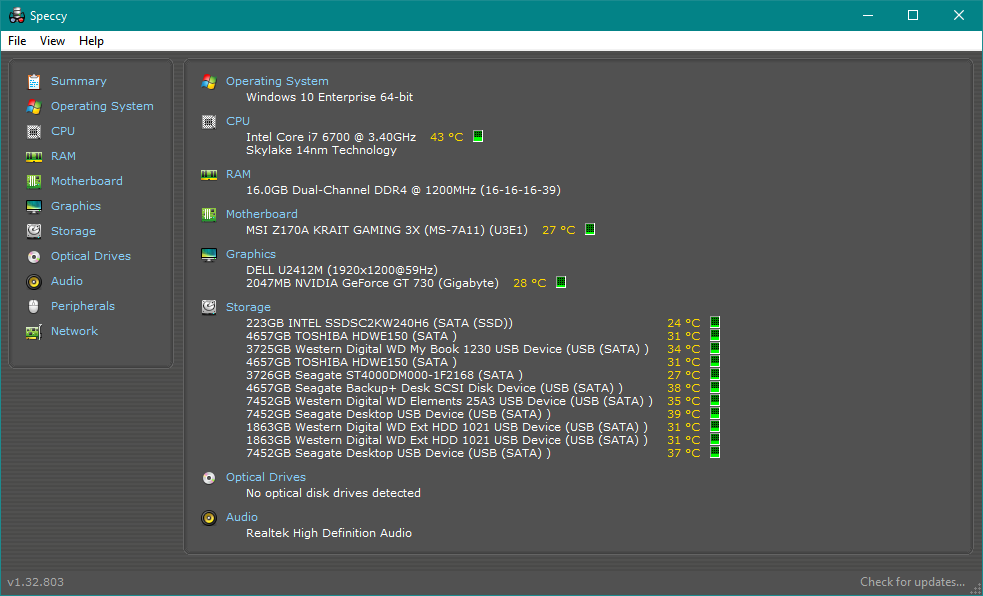The image size is (983, 596).
Task: Click the Operating System icon in main panel
Action: point(209,81)
